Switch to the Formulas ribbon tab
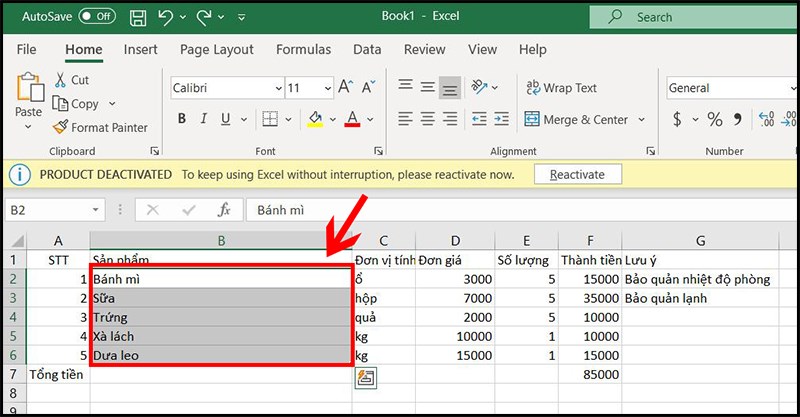This screenshot has height=417, width=800. pyautogui.click(x=304, y=50)
